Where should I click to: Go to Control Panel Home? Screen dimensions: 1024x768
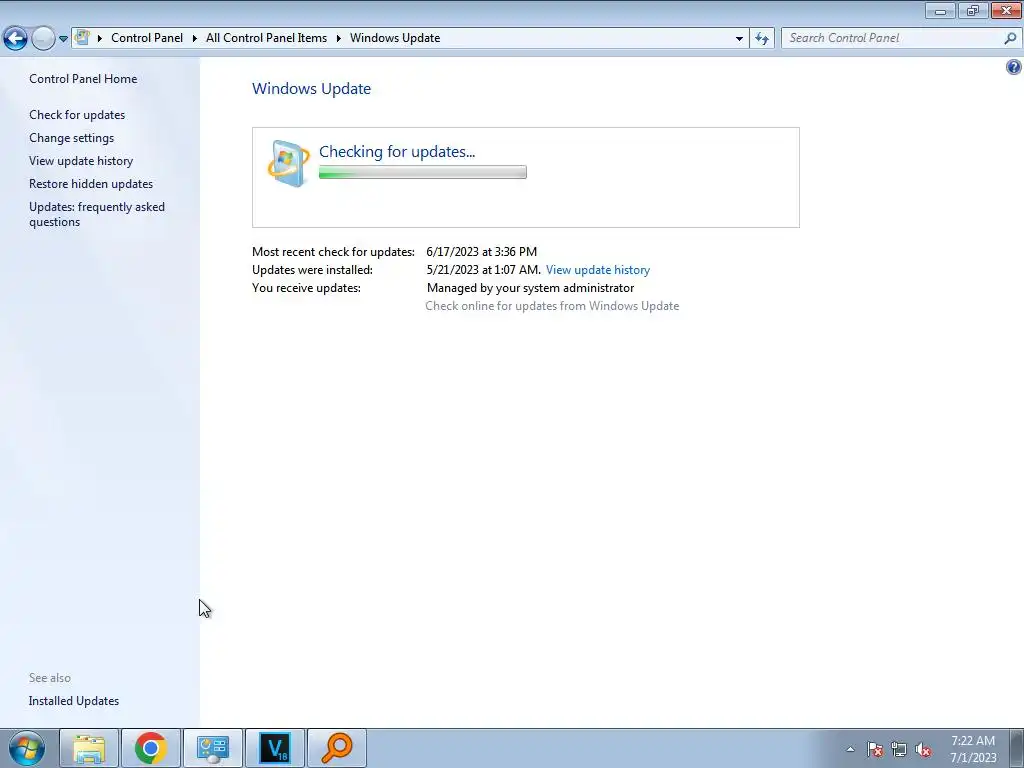tap(83, 79)
